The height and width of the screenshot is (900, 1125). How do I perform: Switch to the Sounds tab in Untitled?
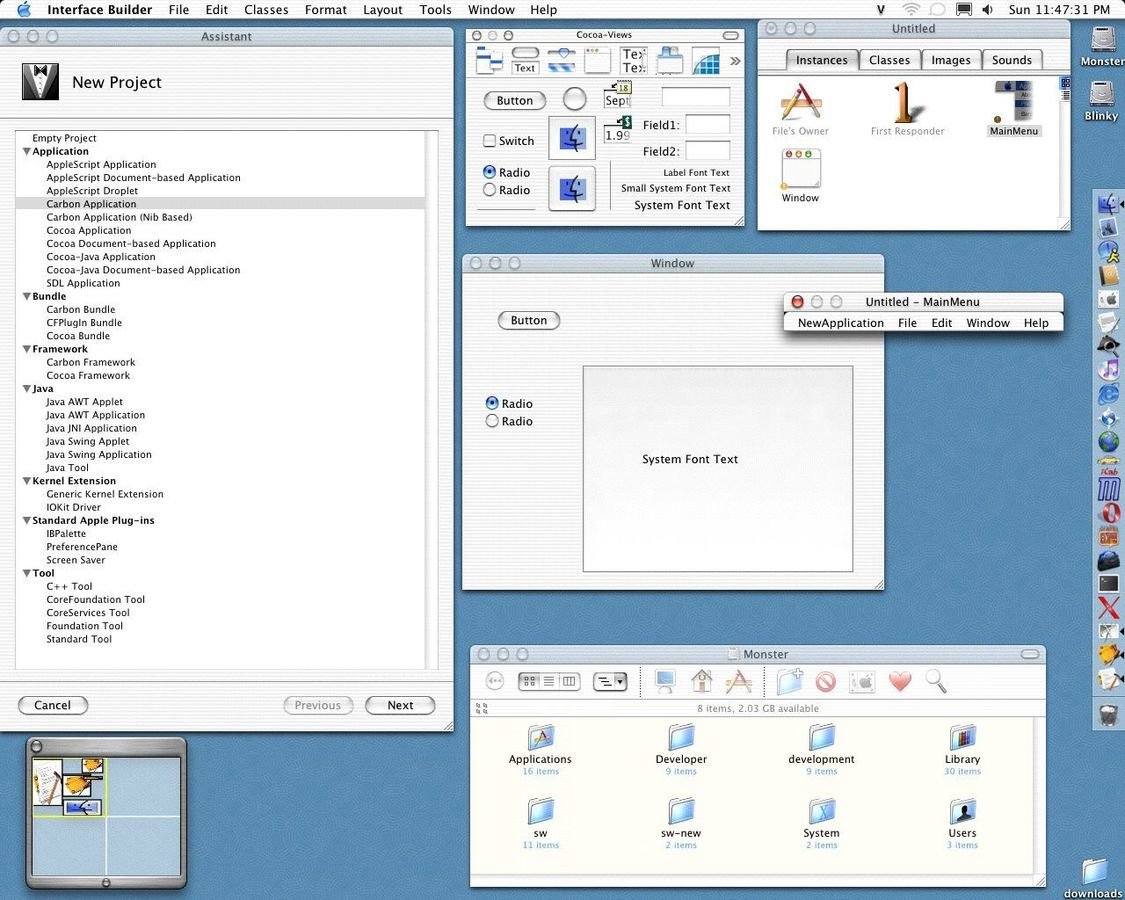tap(1012, 60)
